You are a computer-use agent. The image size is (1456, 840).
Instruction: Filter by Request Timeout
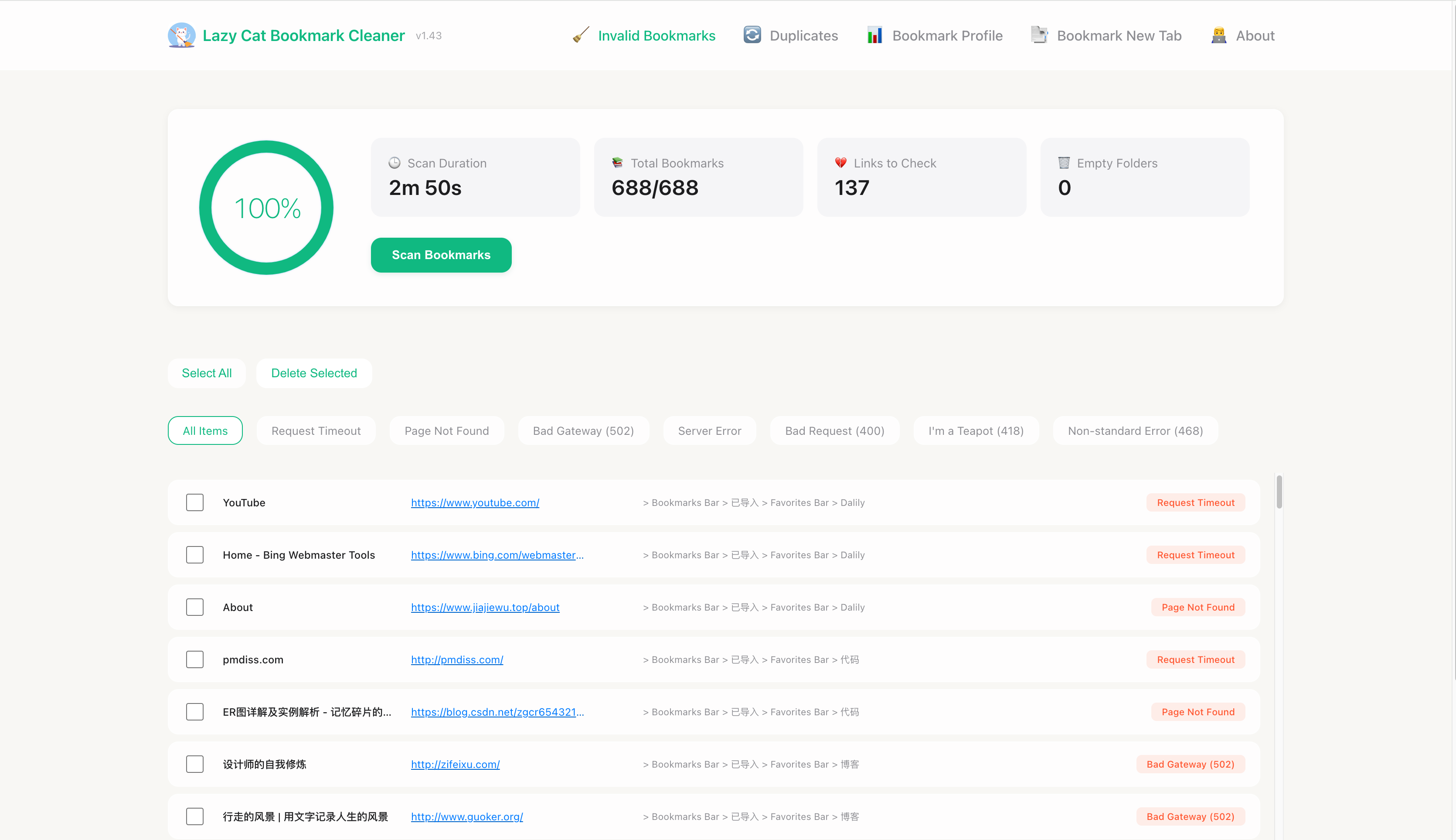point(316,431)
